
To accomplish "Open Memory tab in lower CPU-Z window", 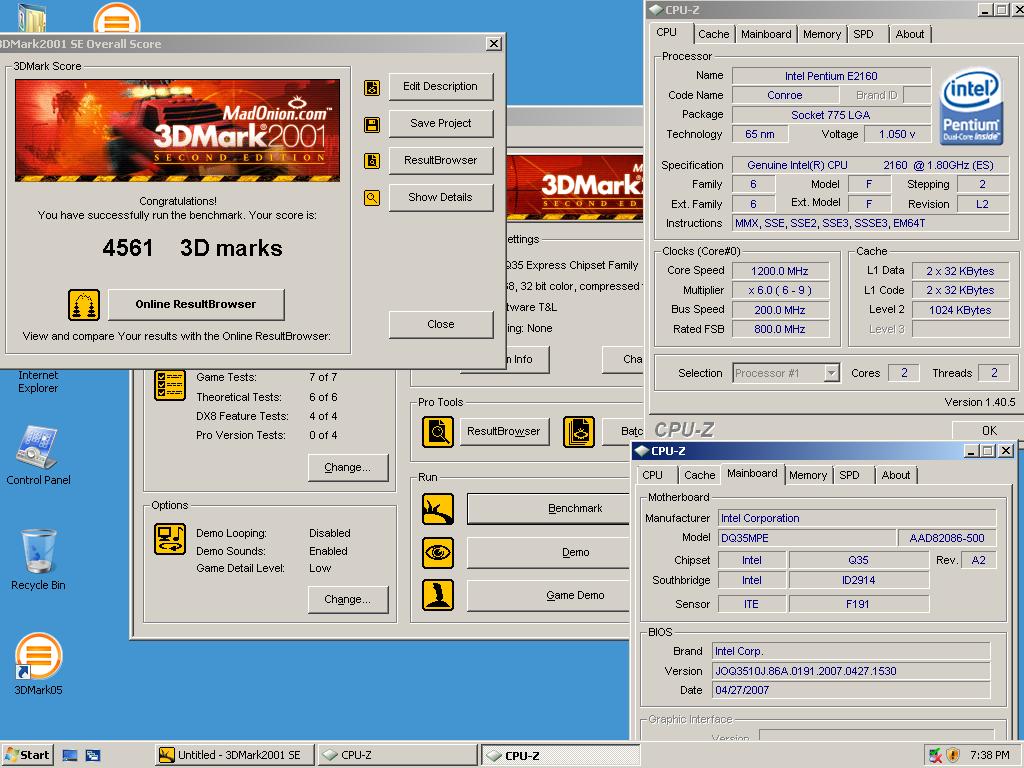I will tap(808, 475).
